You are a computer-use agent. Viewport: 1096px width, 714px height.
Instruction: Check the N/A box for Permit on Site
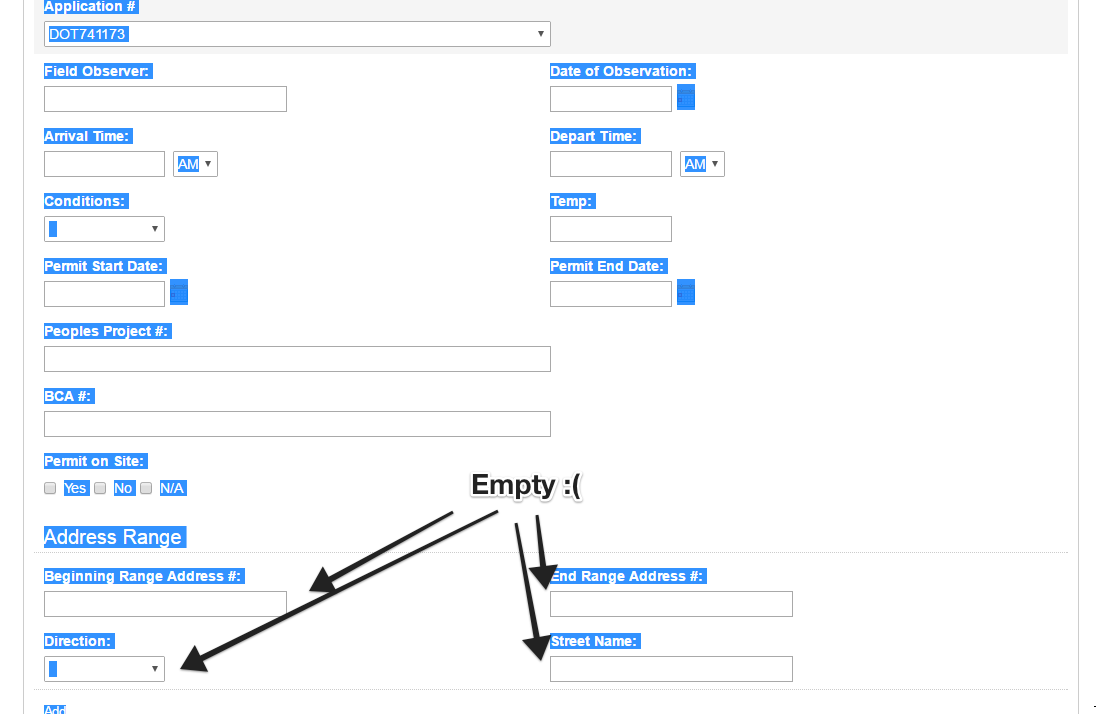tap(146, 488)
